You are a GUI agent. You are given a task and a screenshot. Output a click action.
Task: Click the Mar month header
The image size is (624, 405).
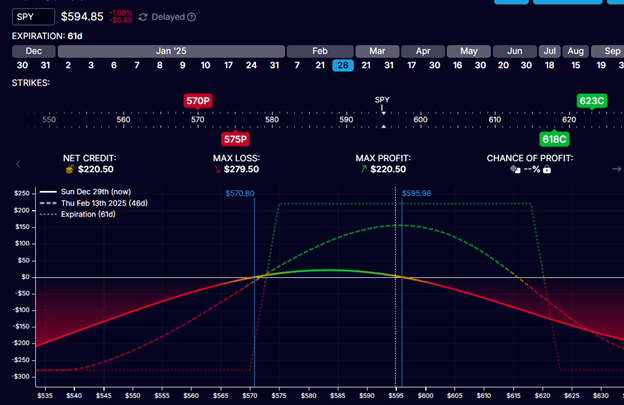[377, 49]
